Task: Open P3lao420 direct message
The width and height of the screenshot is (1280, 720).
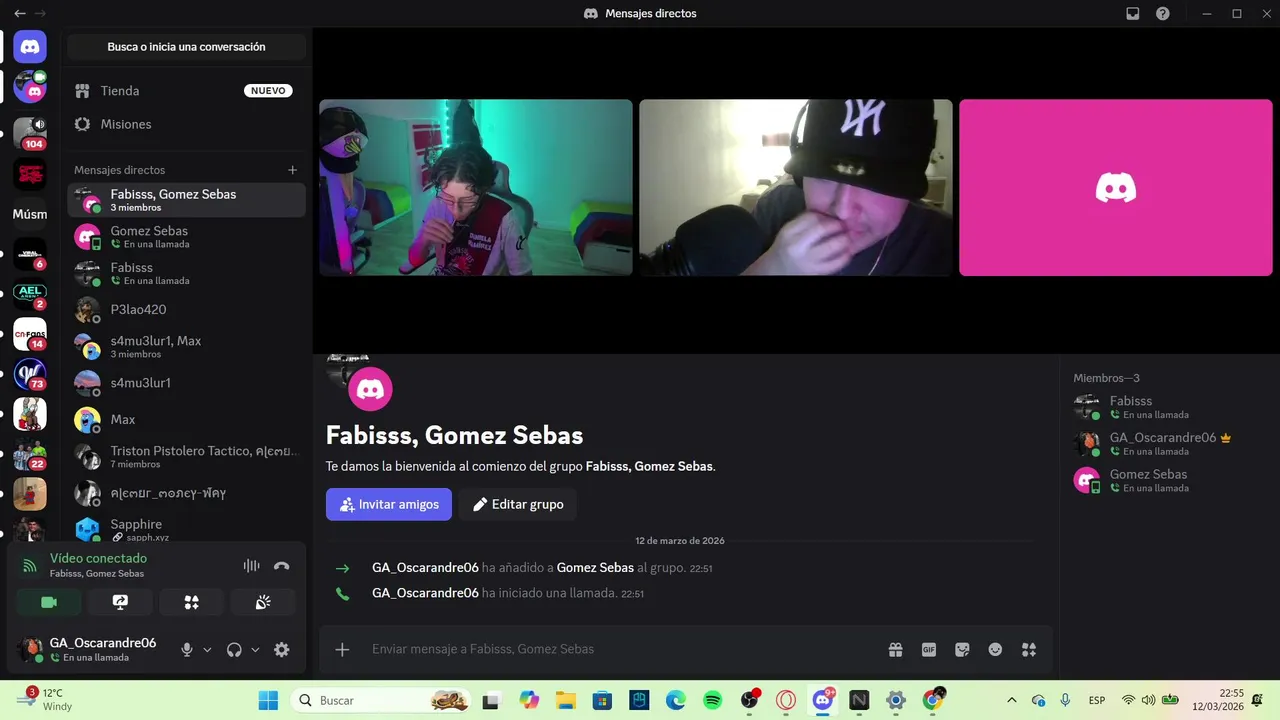Action: point(186,310)
